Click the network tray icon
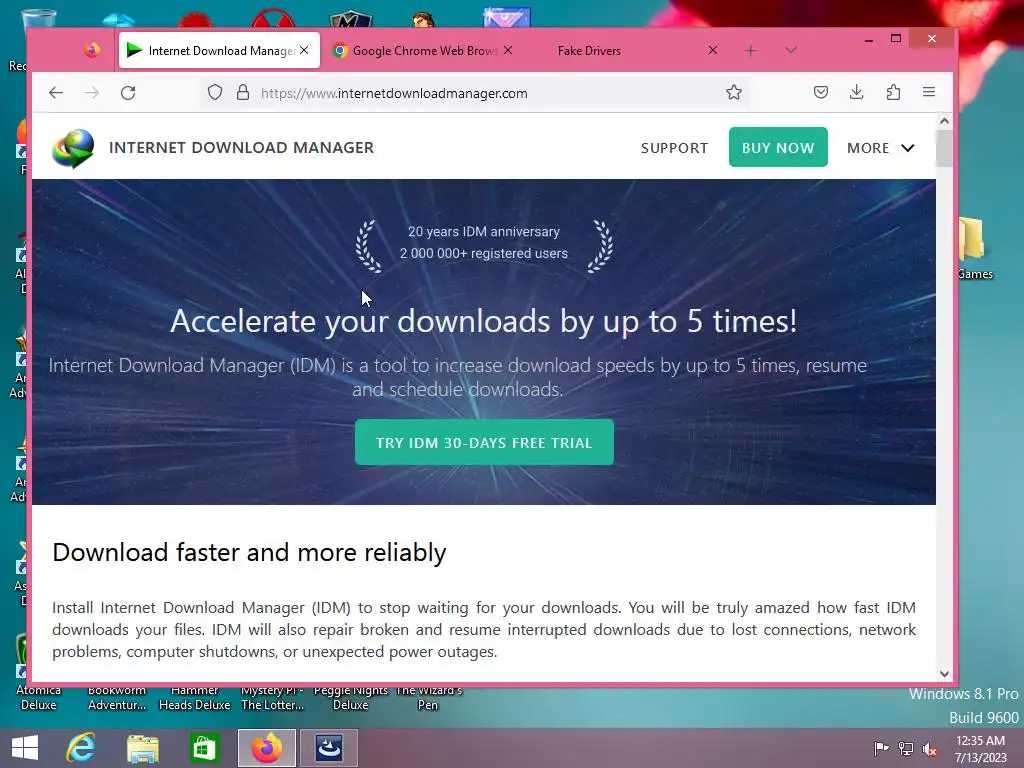This screenshot has width=1024, height=768. [x=906, y=748]
